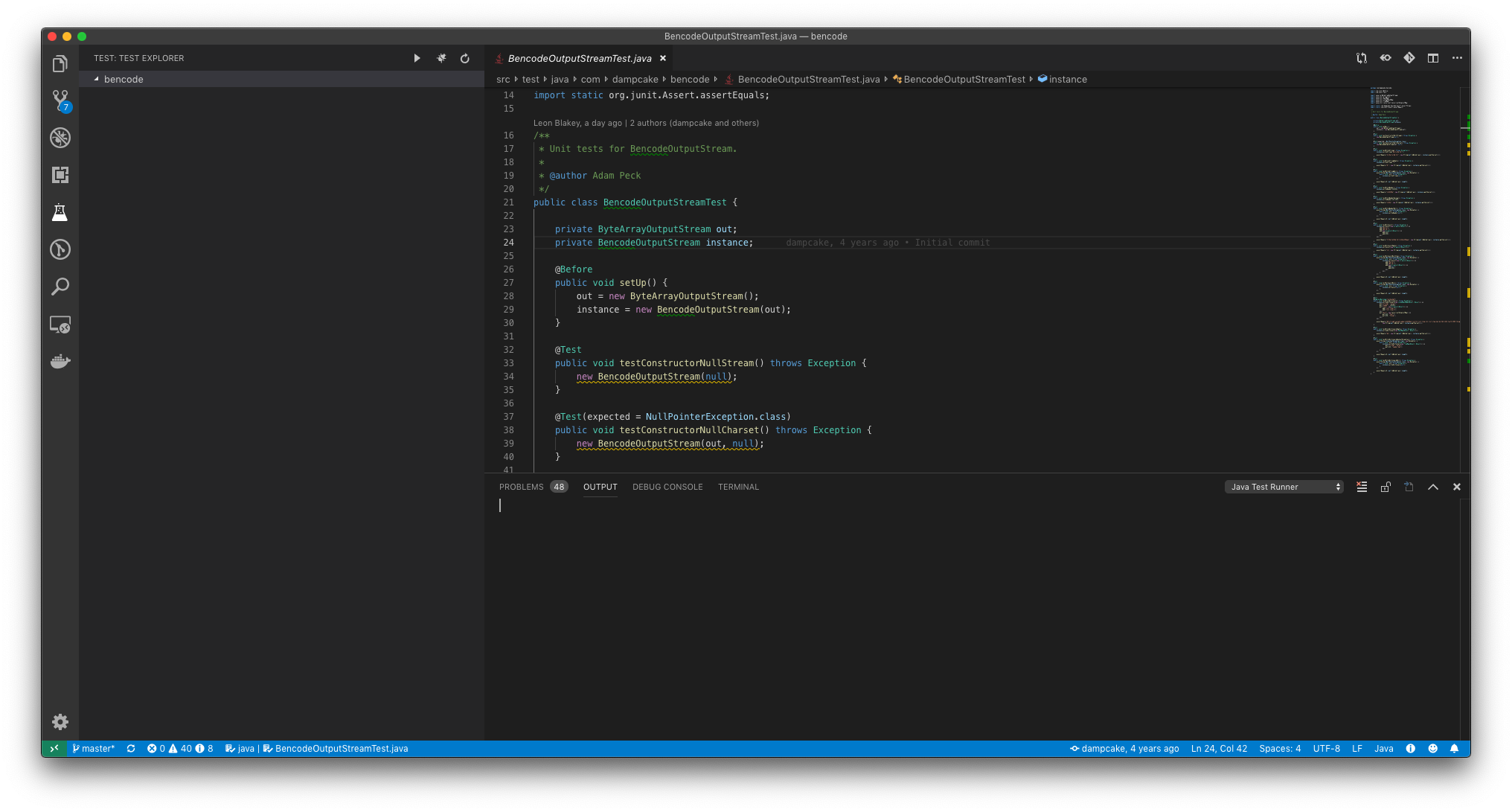The image size is (1512, 812).
Task: Click the git authors code lens above the class
Action: tap(646, 123)
